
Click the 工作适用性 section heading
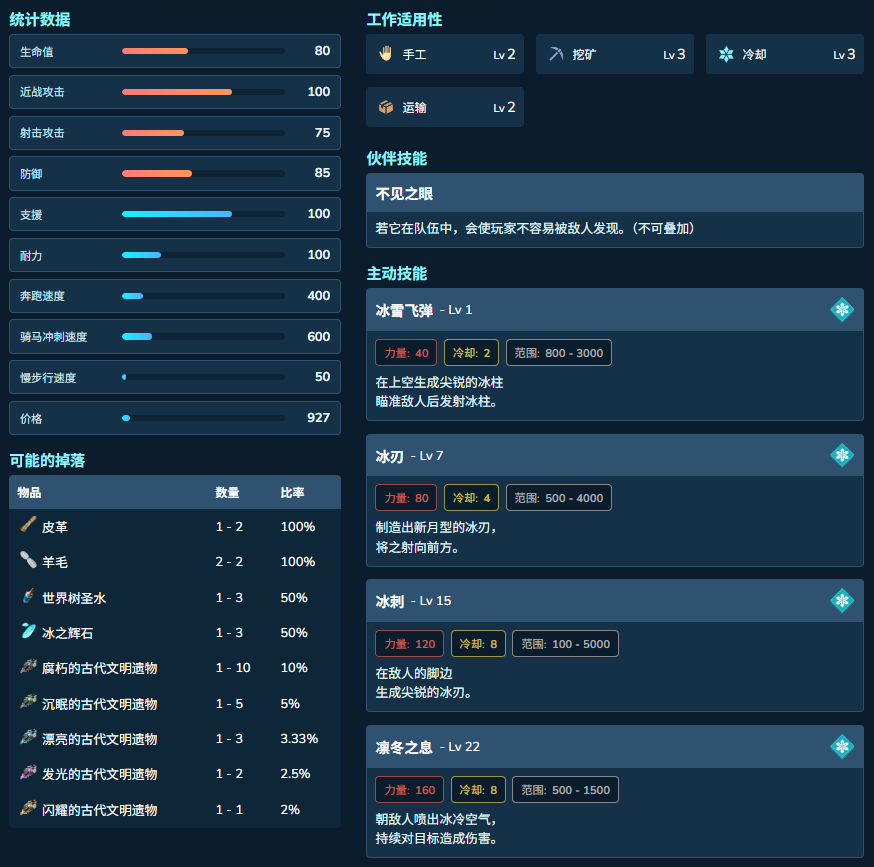coord(404,20)
